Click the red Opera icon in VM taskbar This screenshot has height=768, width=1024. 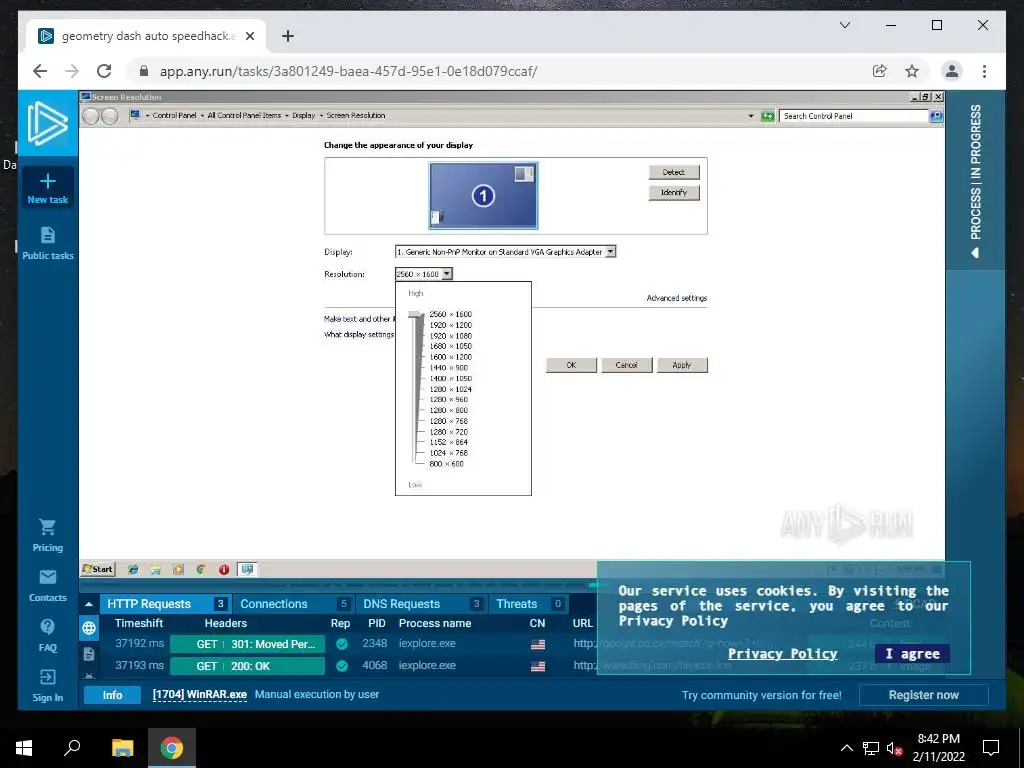(x=223, y=569)
